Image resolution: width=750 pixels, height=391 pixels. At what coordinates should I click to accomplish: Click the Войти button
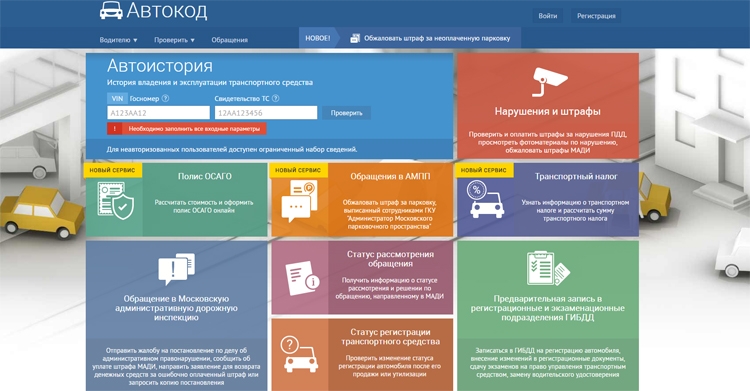[548, 16]
